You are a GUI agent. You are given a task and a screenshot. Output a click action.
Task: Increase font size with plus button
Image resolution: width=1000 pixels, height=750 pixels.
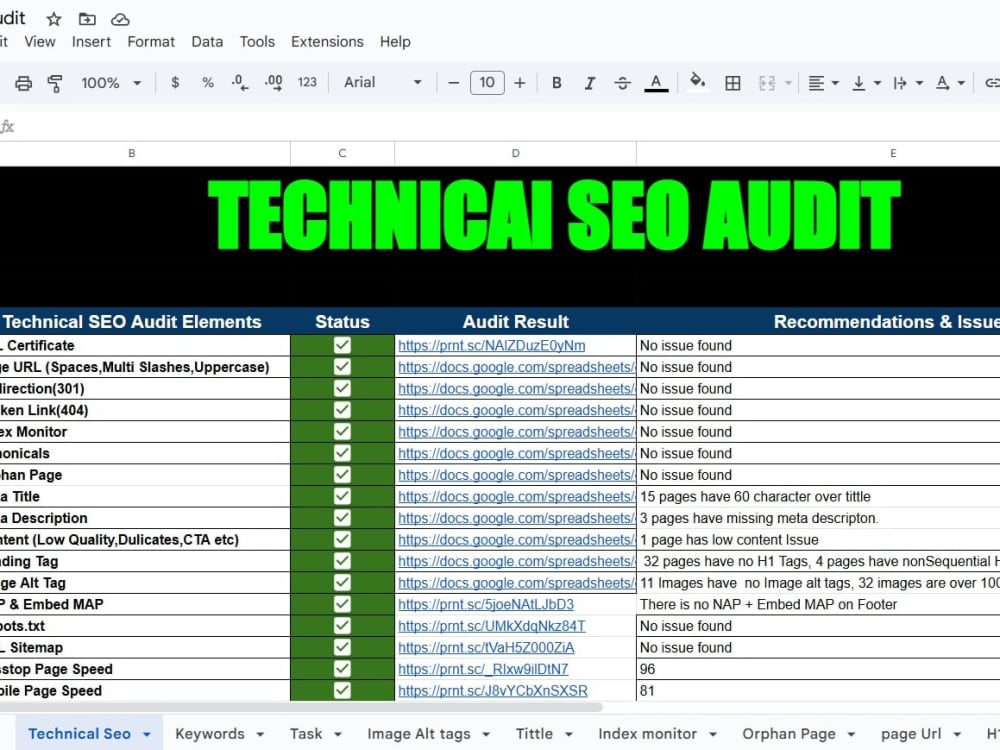click(520, 83)
